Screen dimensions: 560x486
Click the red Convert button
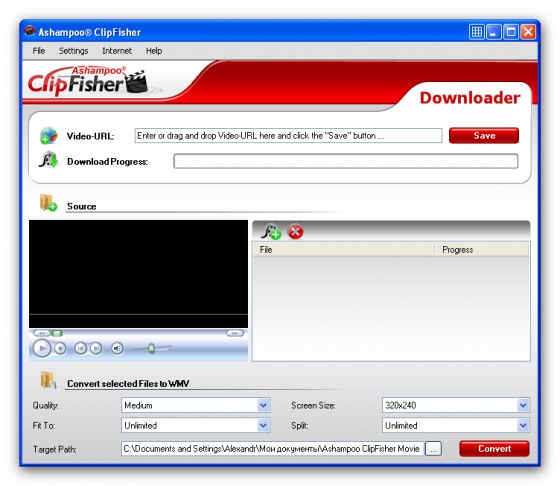(494, 449)
